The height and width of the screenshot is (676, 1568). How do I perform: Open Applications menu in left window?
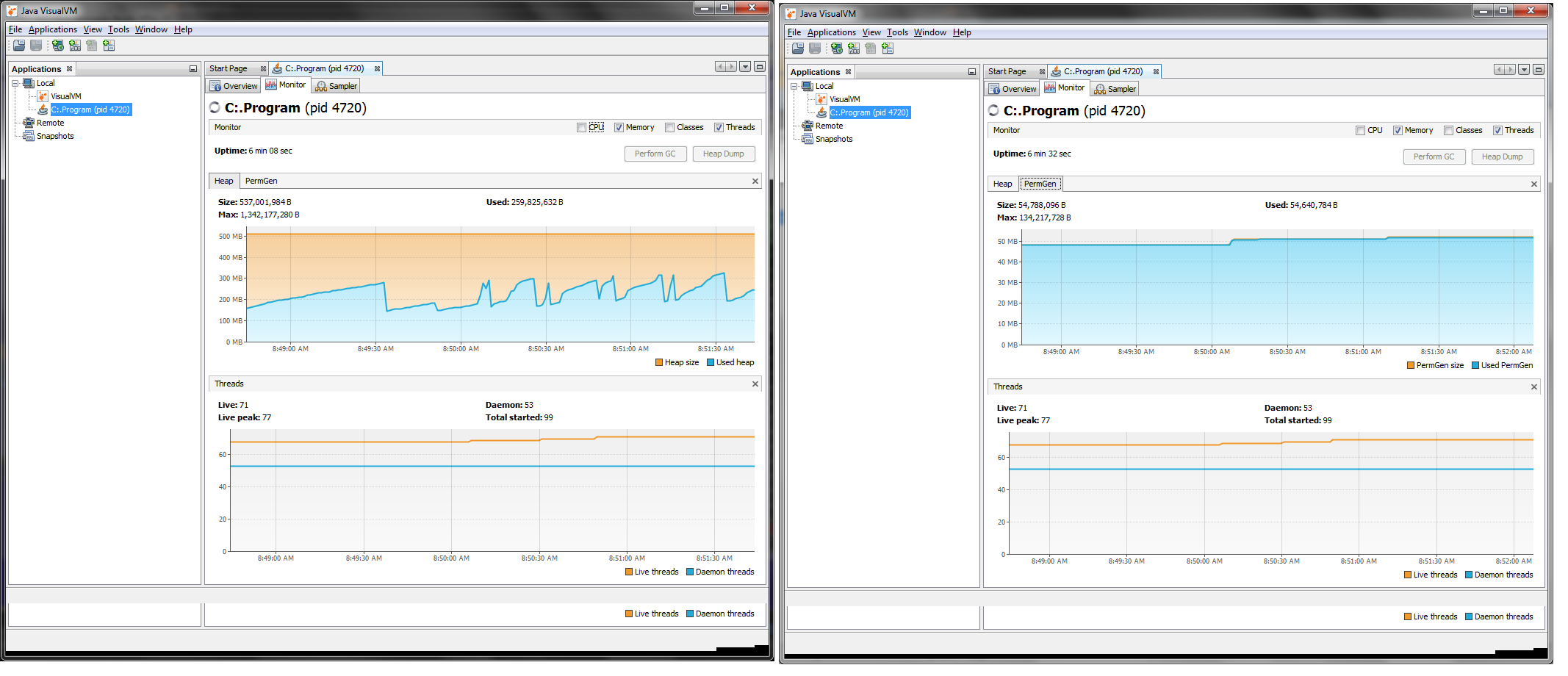tap(53, 29)
